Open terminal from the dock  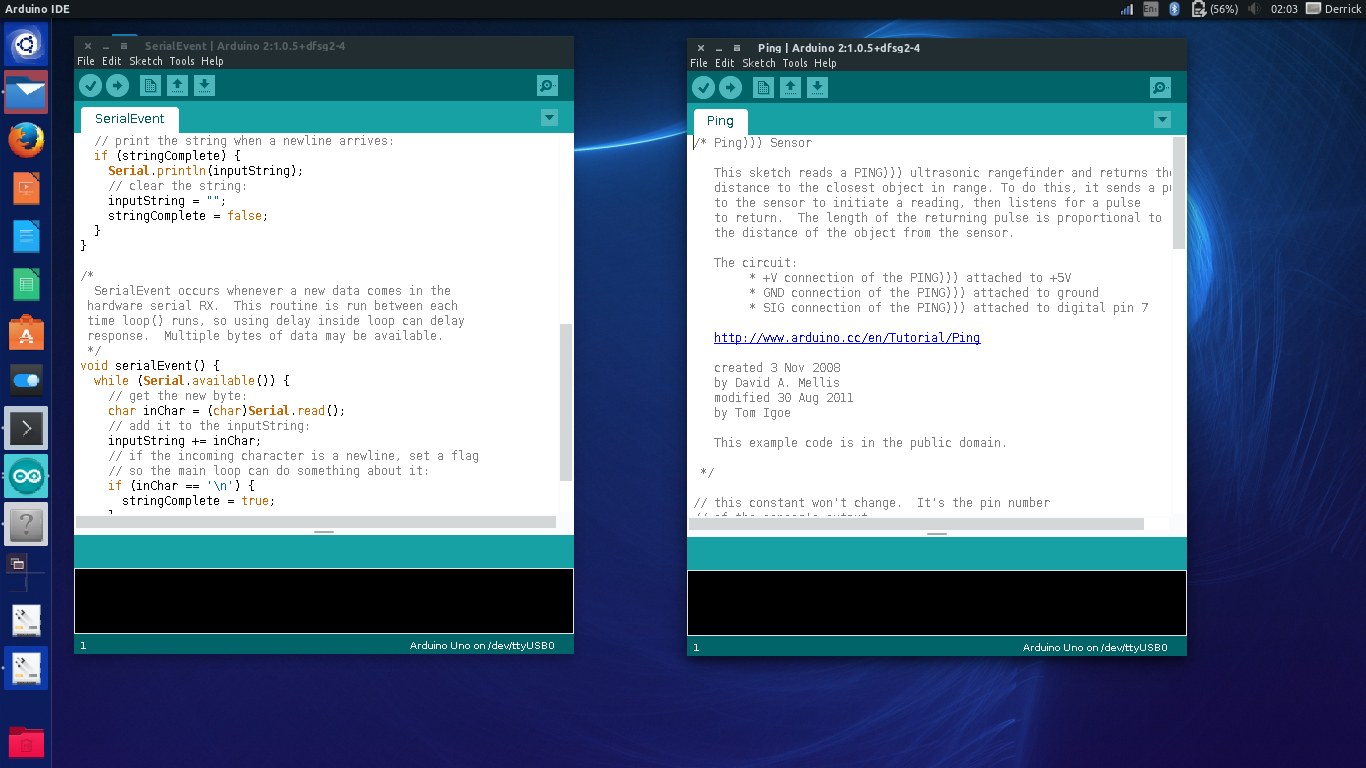tap(26, 428)
